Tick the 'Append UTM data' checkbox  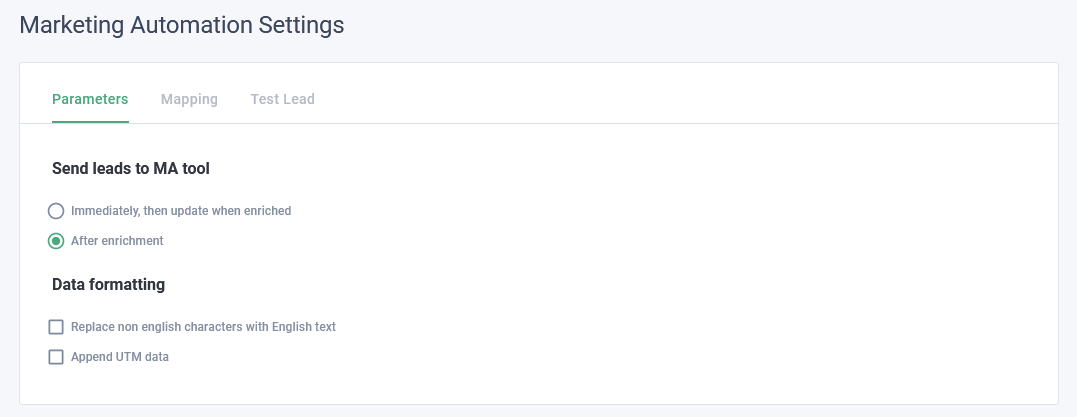pos(56,357)
